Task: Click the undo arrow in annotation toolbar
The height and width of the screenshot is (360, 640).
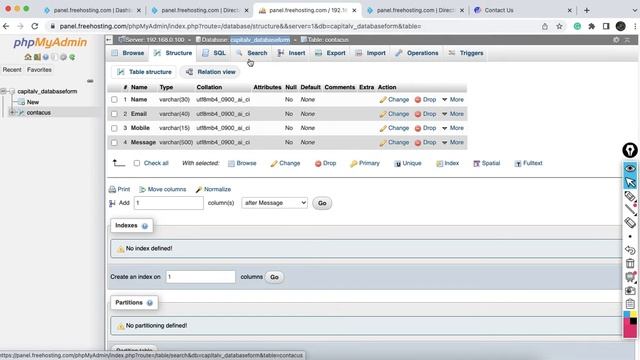Action: (630, 250)
